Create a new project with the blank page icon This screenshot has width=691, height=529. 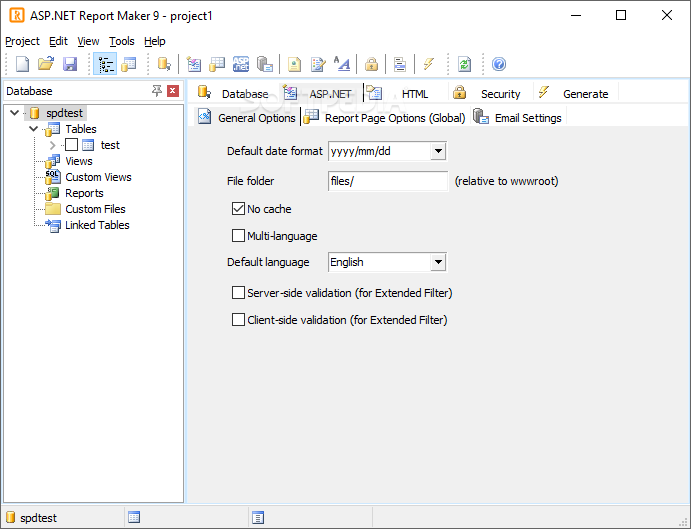(x=22, y=64)
